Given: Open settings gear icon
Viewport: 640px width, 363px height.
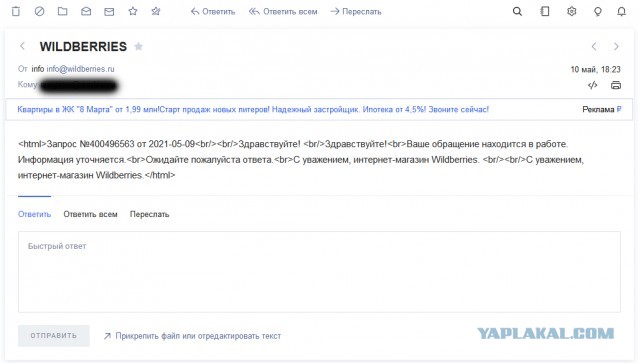Looking at the screenshot, I should [571, 11].
